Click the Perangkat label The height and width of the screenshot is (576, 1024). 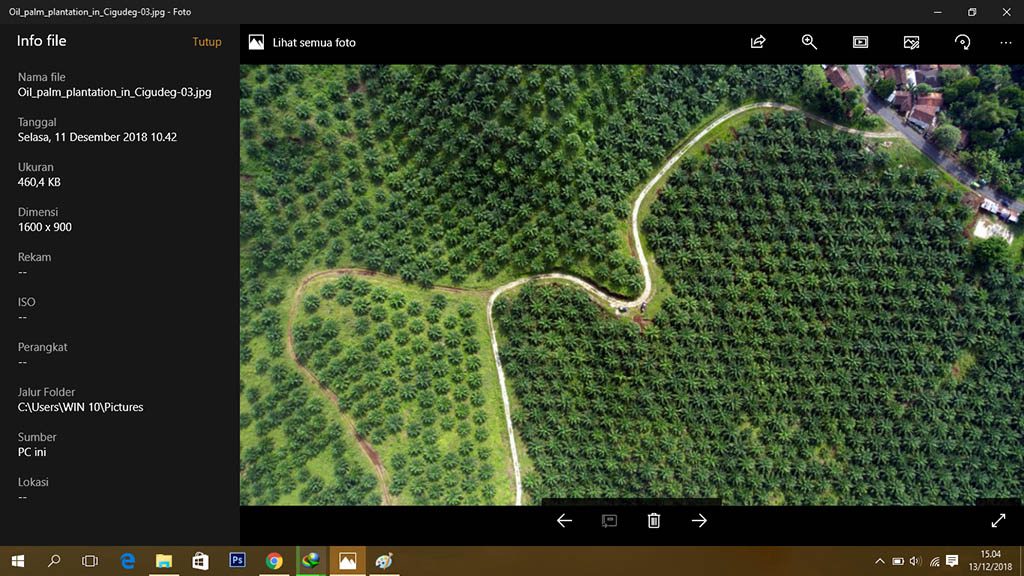click(x=42, y=347)
